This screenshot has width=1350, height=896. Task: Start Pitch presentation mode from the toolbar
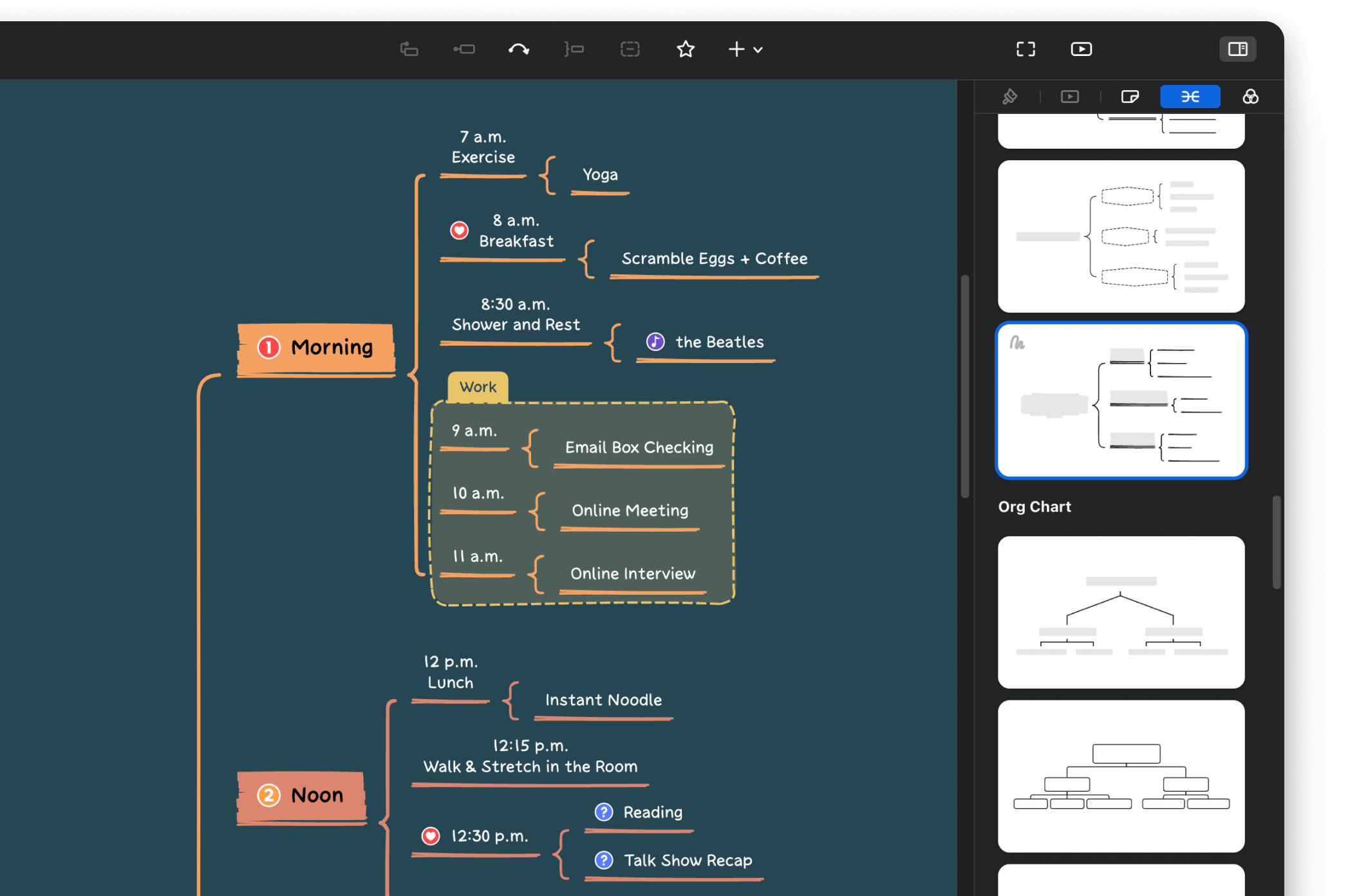[x=1081, y=49]
